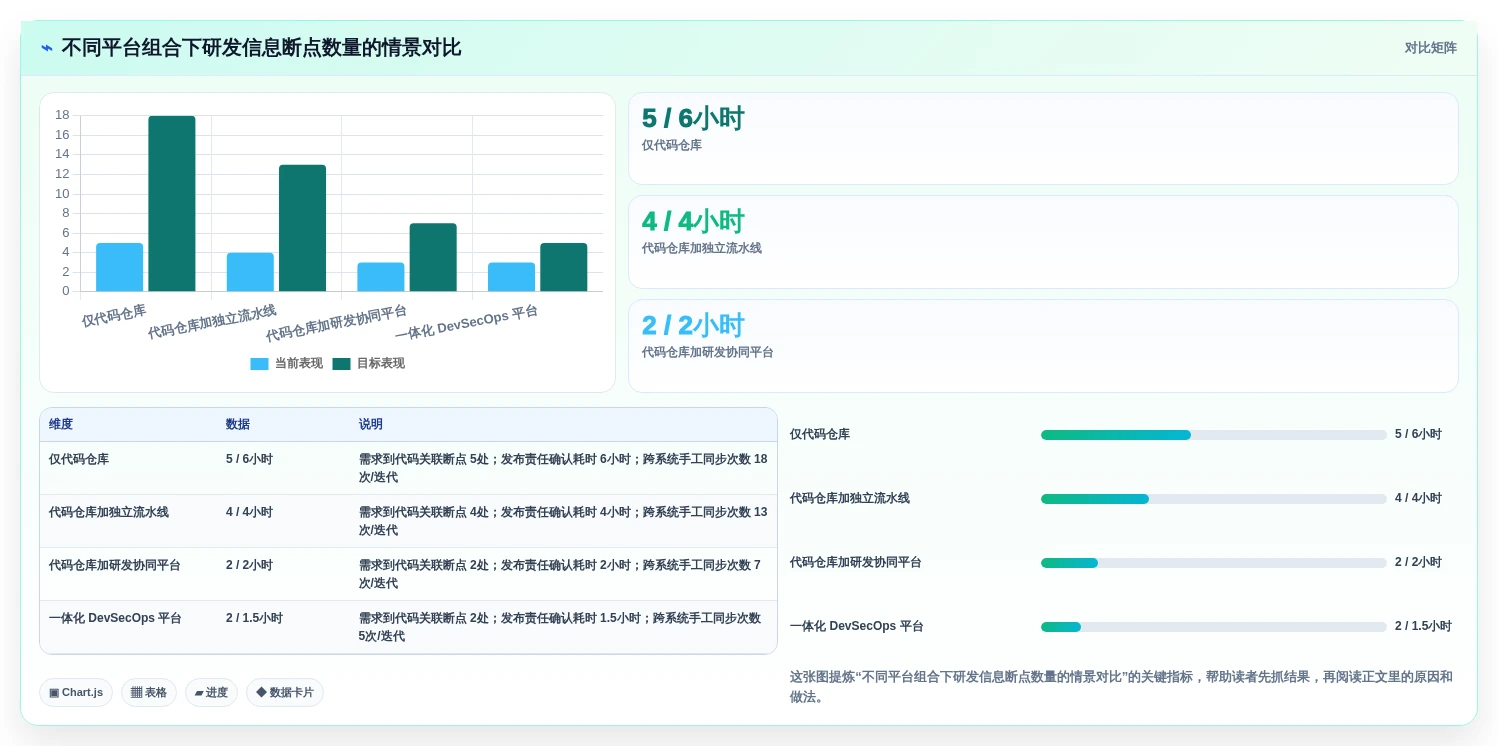Image resolution: width=1498 pixels, height=746 pixels.
Task: Click the chart title 不同平台组合下研发信息断点数量的情景对比
Action: coord(261,48)
